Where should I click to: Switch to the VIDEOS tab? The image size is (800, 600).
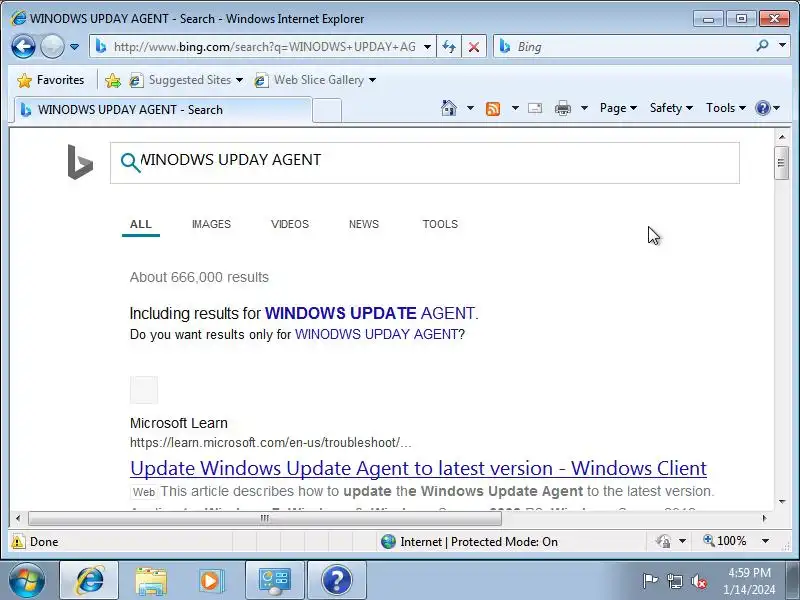[290, 224]
